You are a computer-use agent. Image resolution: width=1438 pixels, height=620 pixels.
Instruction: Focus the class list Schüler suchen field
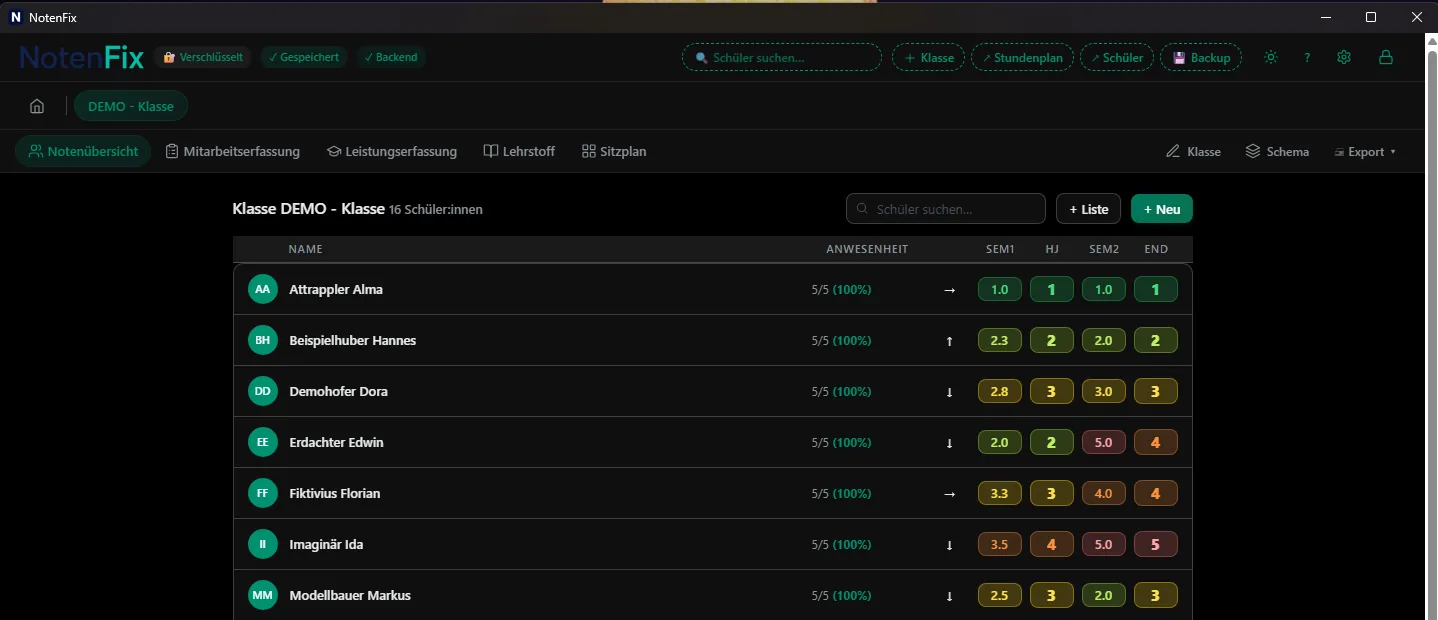click(x=946, y=209)
